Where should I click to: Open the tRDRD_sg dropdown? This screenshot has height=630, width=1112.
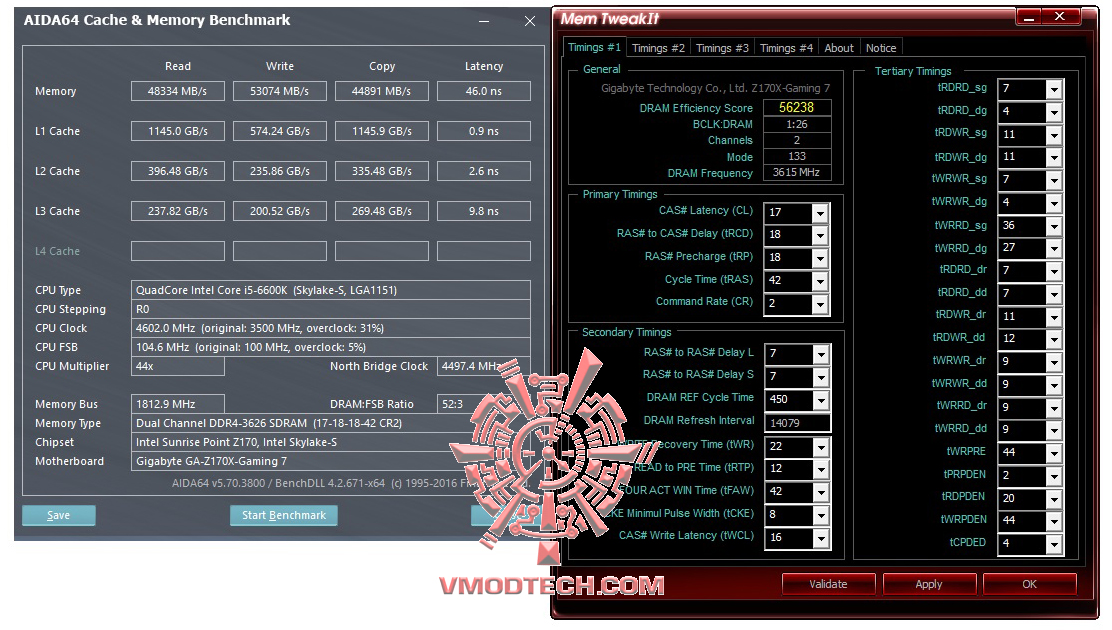click(1054, 89)
